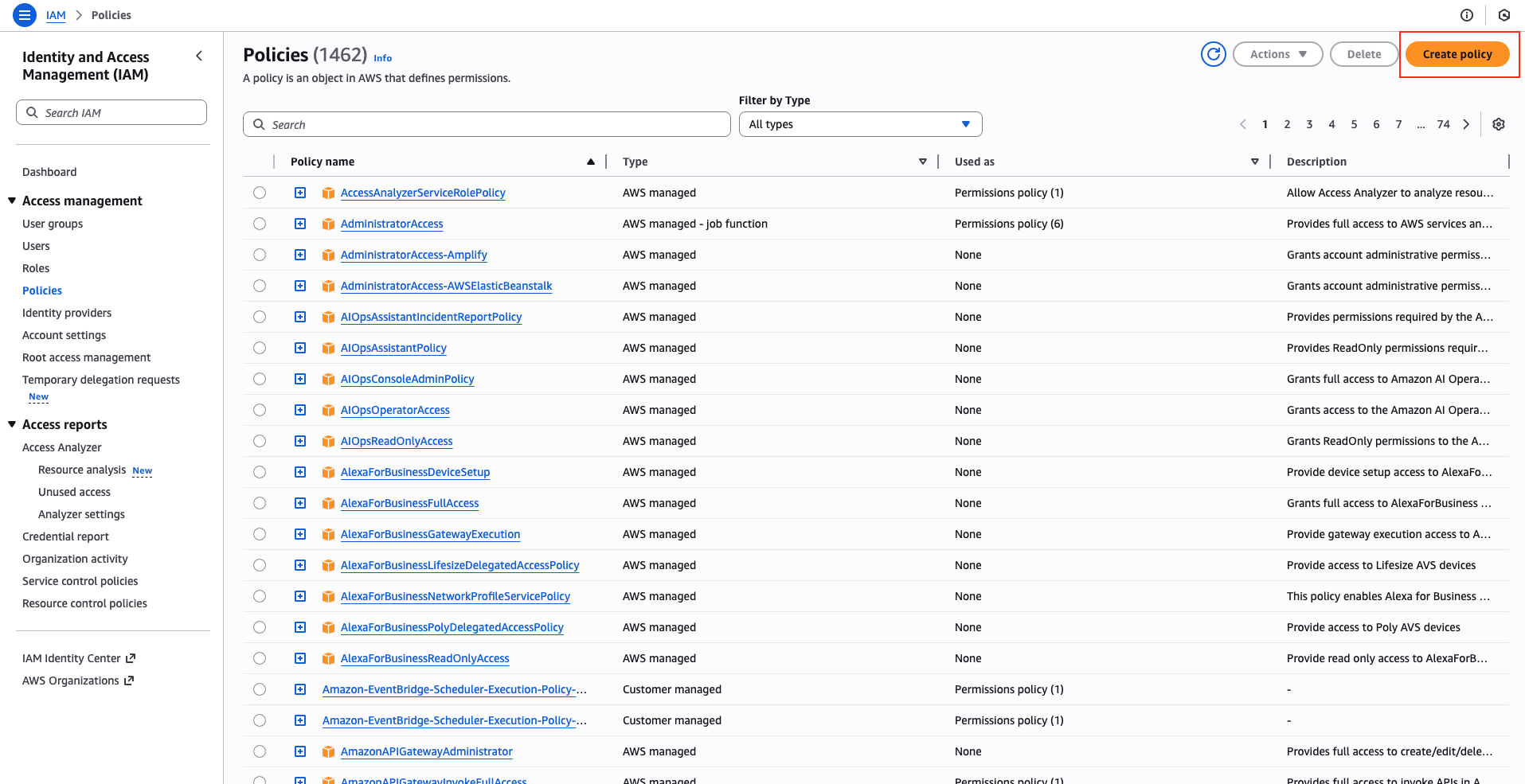Refresh the policies list

coord(1213,54)
